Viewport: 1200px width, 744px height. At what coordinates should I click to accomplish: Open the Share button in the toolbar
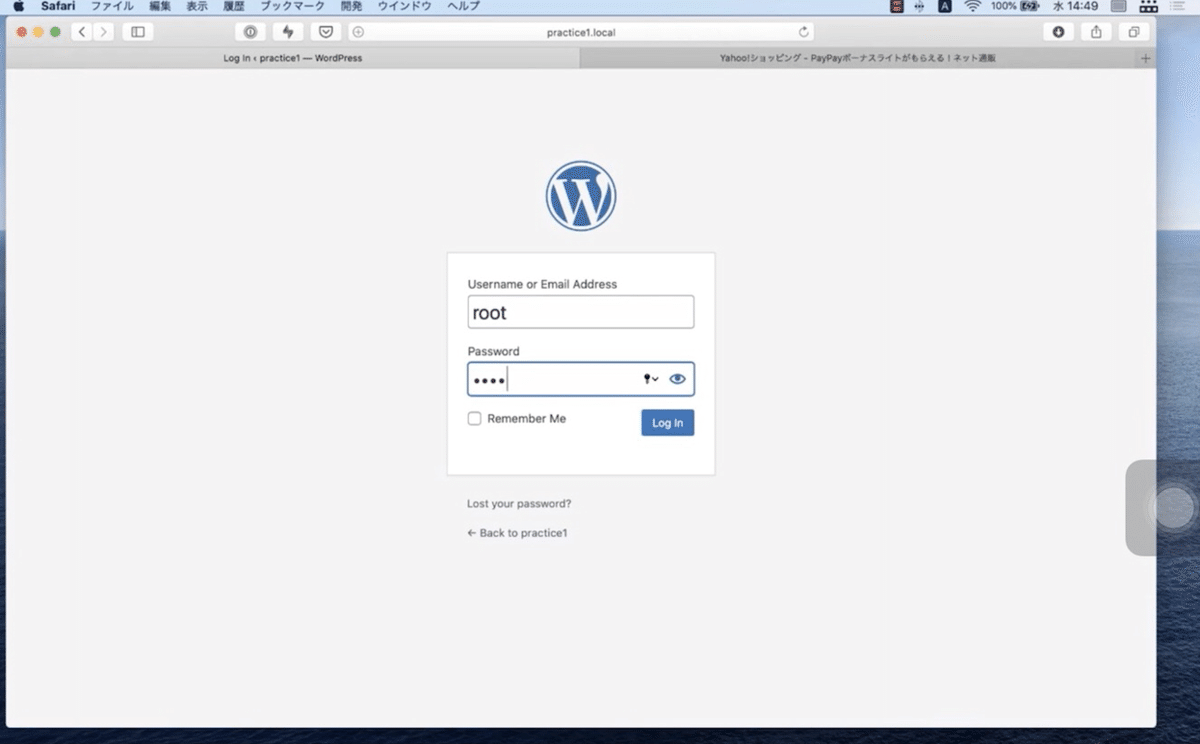click(1096, 32)
